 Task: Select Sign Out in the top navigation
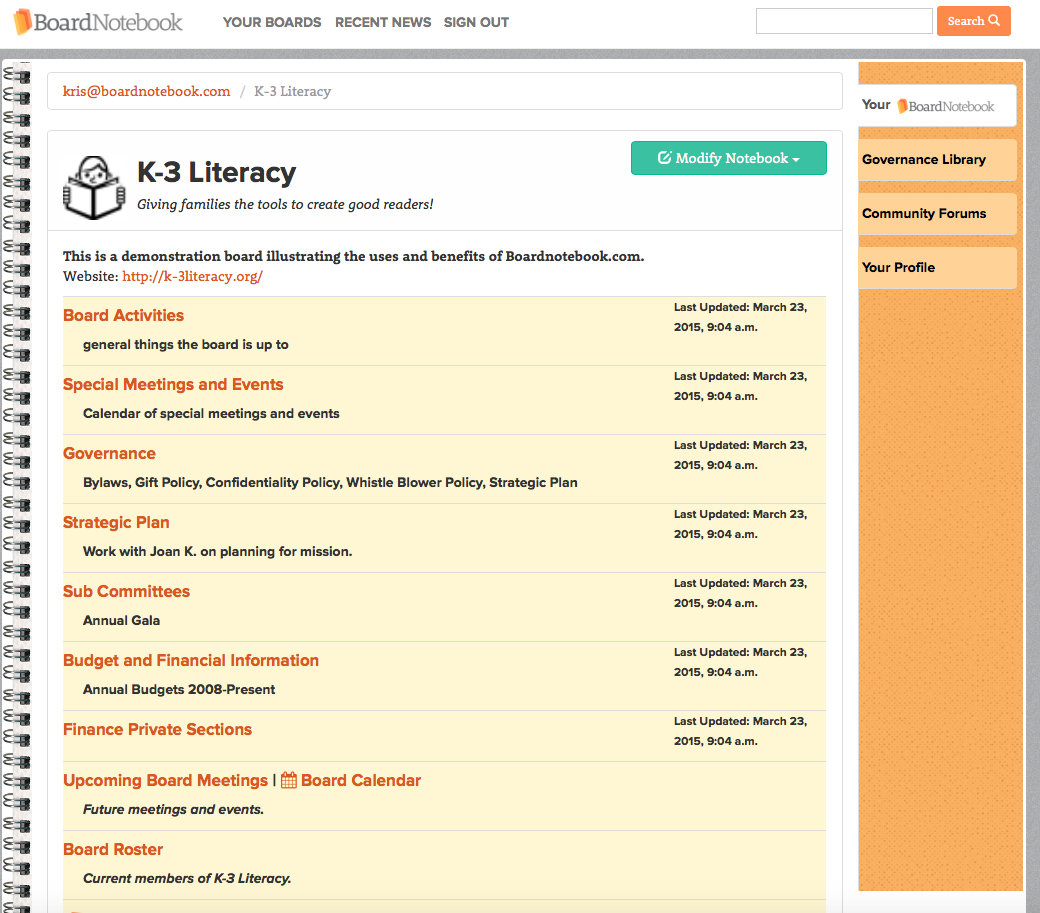coord(476,23)
